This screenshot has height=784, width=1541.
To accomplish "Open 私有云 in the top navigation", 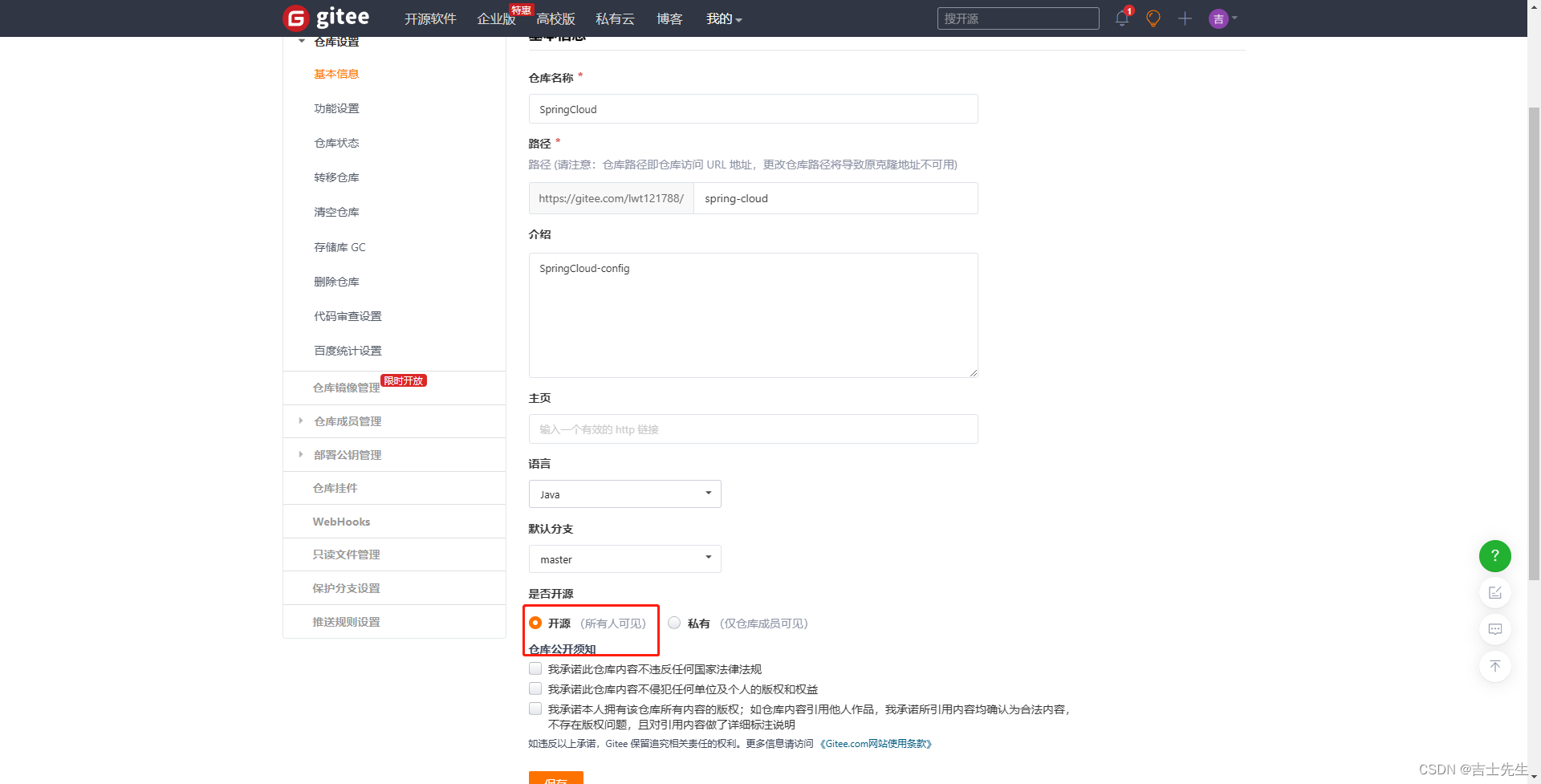I will tap(615, 18).
